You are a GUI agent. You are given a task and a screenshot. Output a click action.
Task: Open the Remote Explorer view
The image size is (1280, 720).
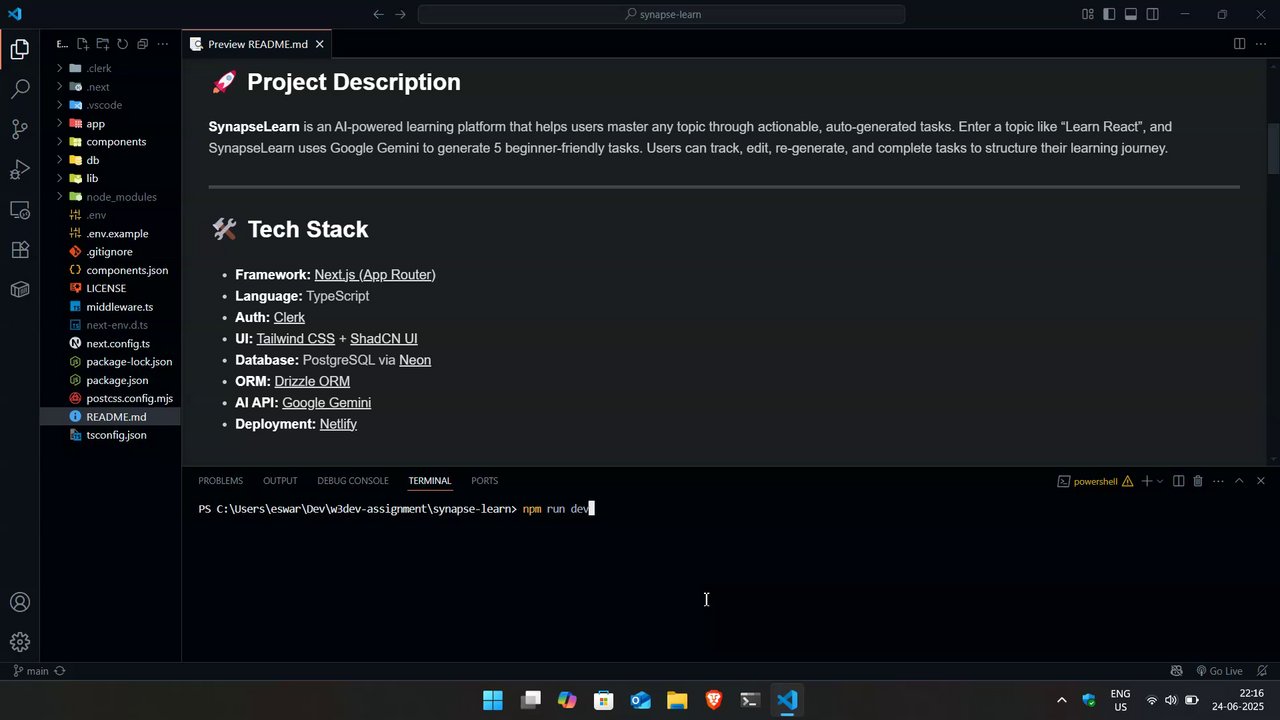click(x=20, y=209)
